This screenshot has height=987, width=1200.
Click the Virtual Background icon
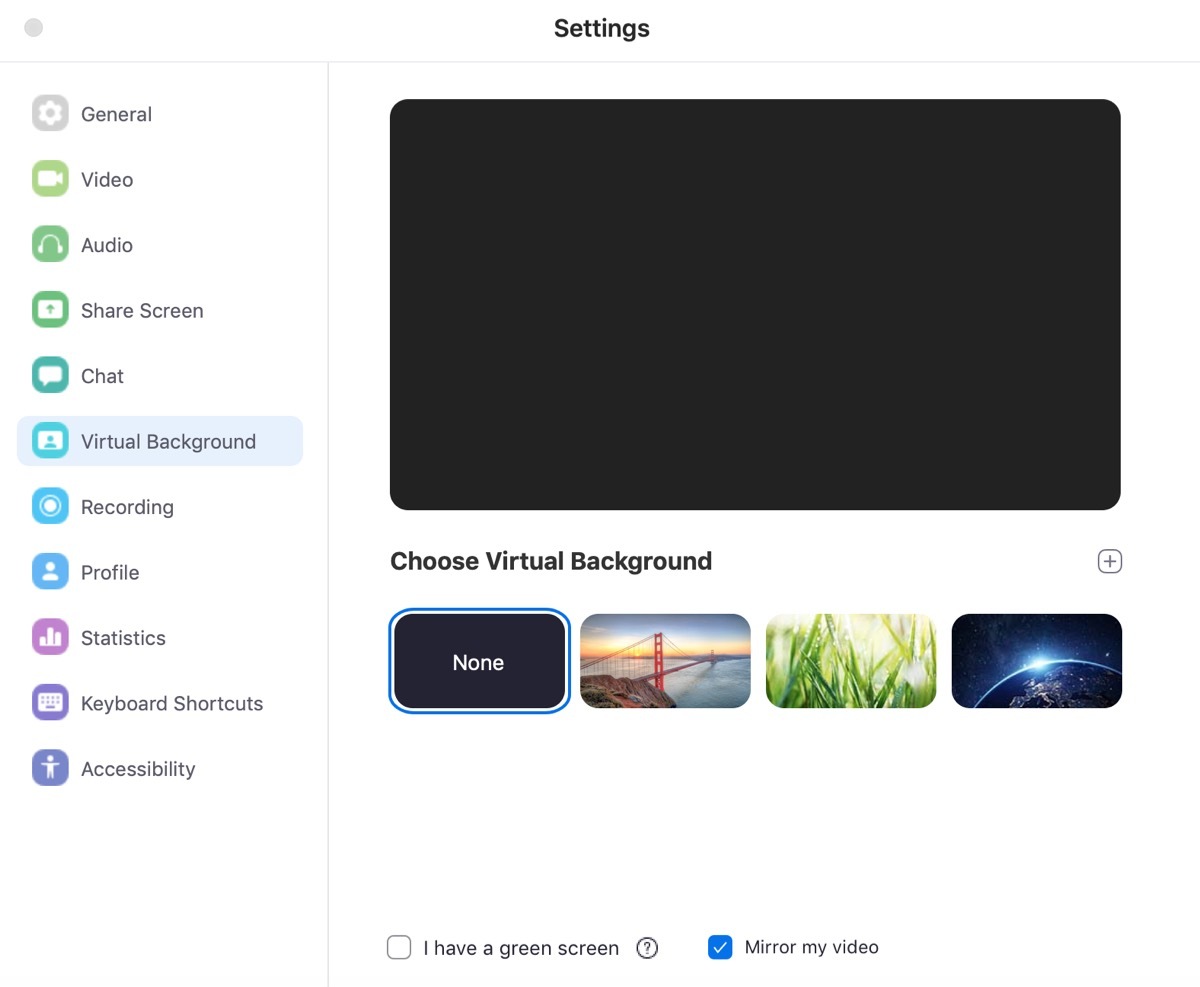tap(49, 440)
